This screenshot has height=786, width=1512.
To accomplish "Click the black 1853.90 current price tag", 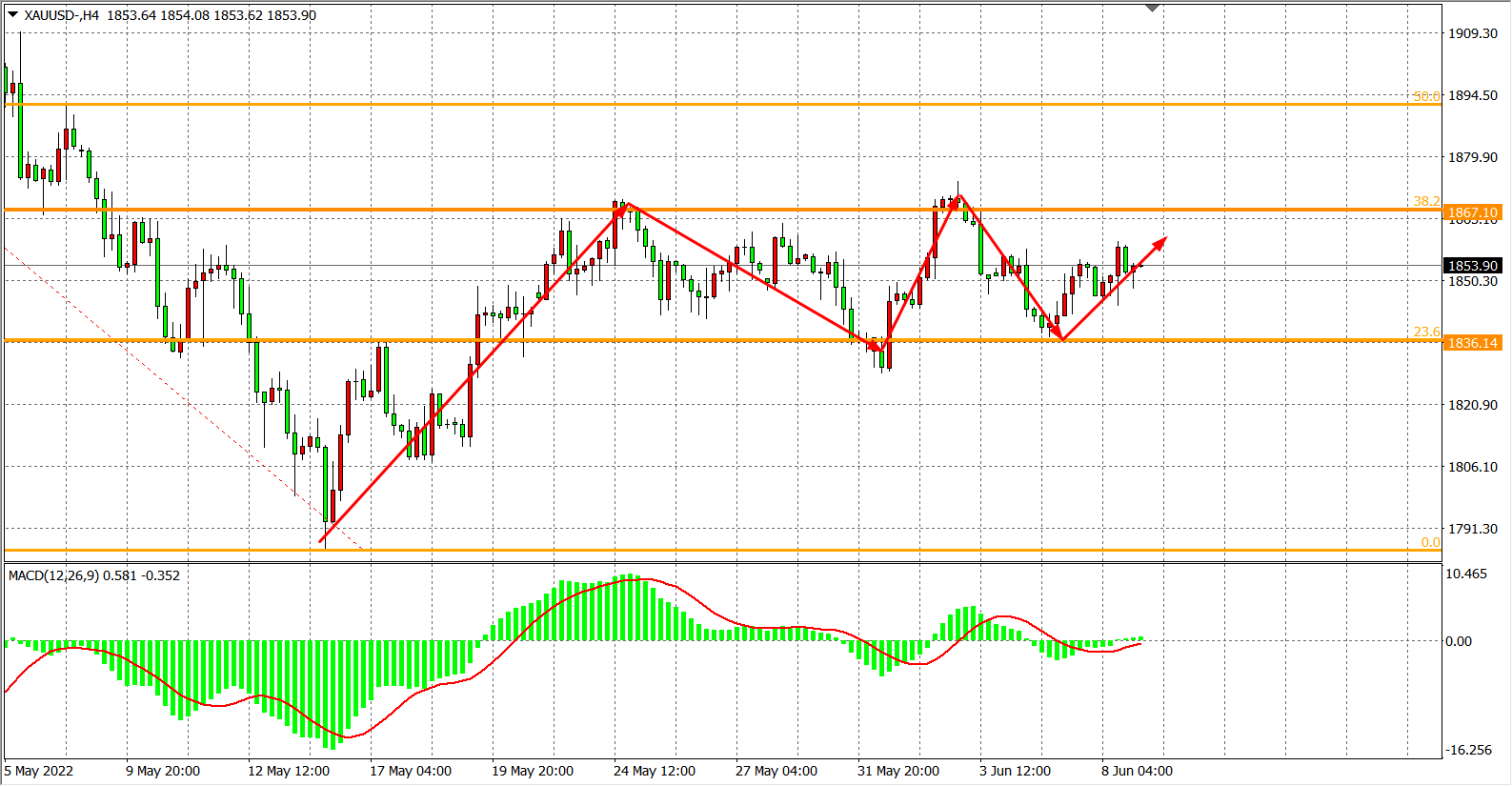I will click(x=1472, y=266).
